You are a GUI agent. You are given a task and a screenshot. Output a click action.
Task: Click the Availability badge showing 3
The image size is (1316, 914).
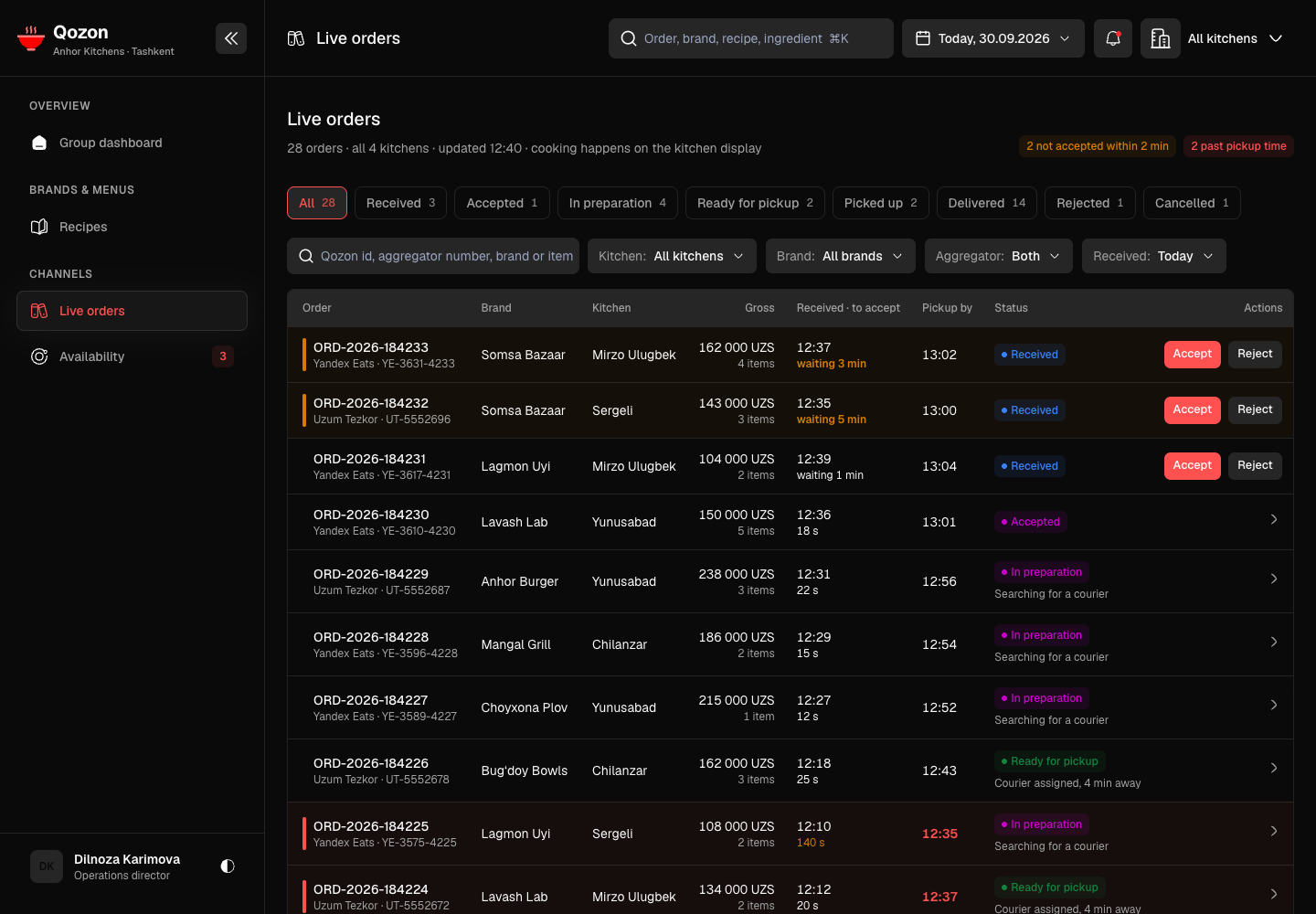pos(223,356)
